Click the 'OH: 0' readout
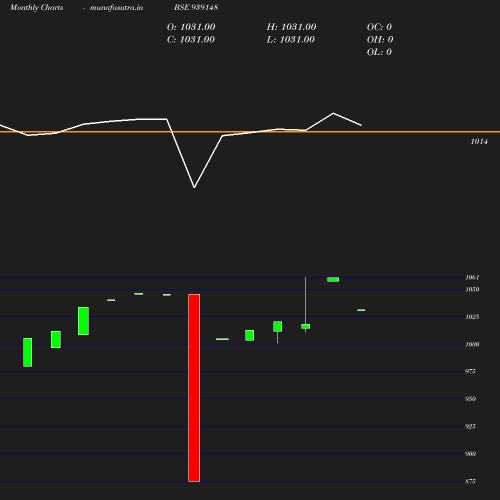 point(380,39)
